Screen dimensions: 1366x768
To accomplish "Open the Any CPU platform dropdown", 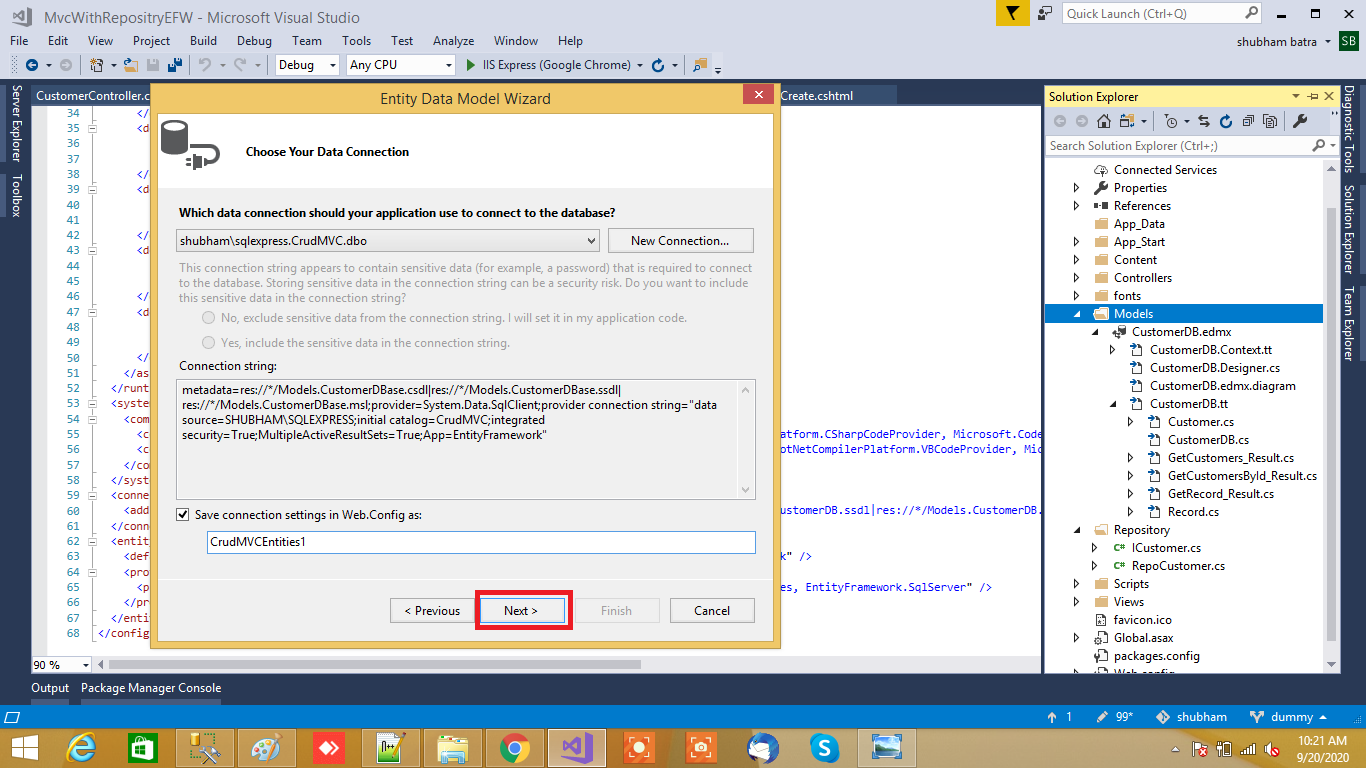I will (448, 65).
